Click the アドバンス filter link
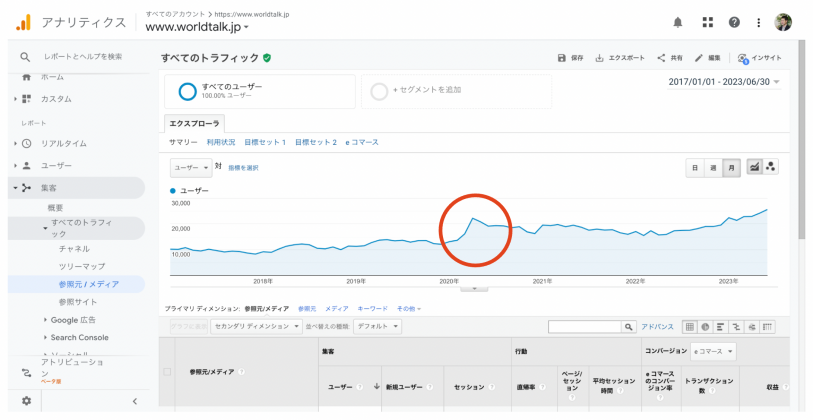This screenshot has width=813, height=420. click(x=657, y=327)
